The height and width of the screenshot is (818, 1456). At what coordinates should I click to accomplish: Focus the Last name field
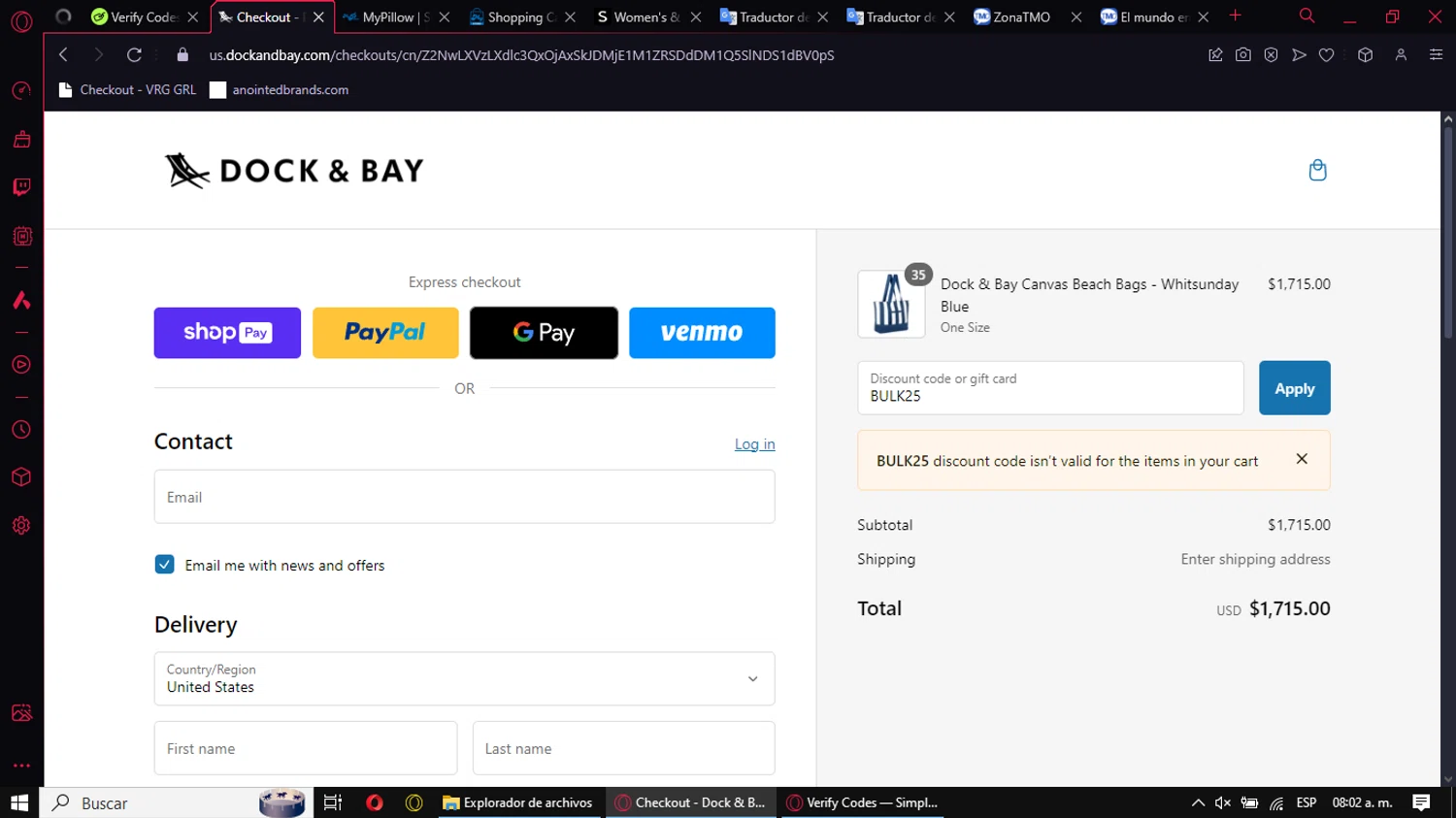623,748
